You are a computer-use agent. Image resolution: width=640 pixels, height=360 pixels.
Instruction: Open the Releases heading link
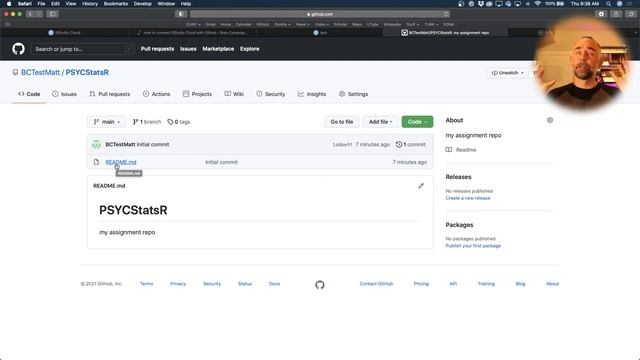click(458, 177)
